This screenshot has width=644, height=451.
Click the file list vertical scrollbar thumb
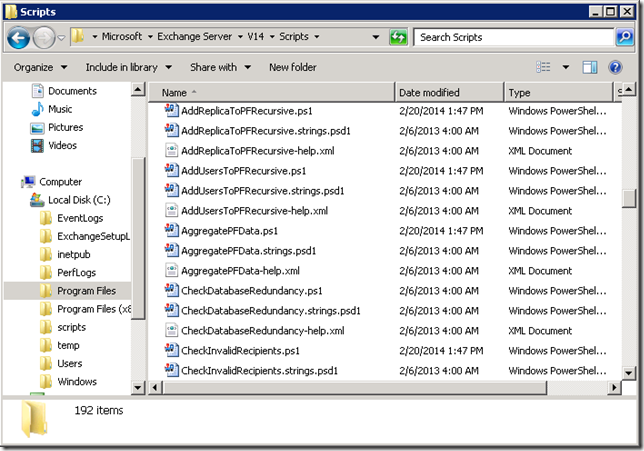629,199
